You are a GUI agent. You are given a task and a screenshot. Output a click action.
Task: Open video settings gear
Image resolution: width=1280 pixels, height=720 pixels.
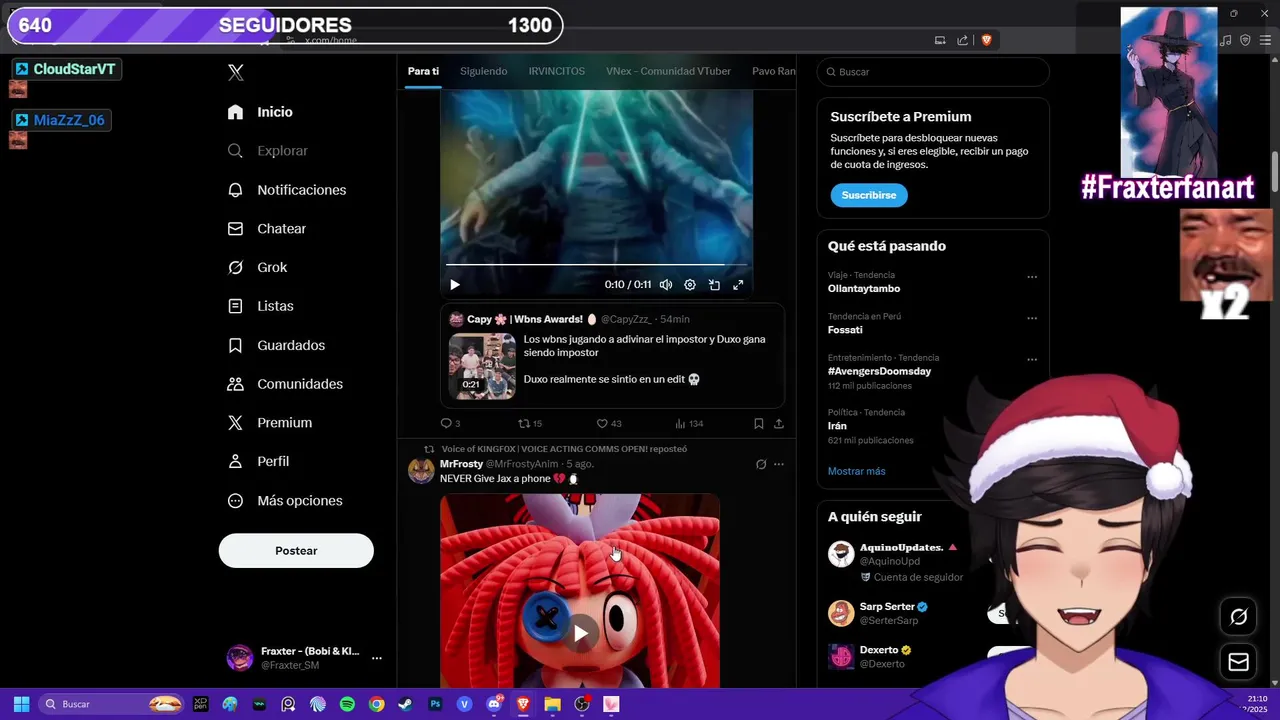[x=690, y=285]
